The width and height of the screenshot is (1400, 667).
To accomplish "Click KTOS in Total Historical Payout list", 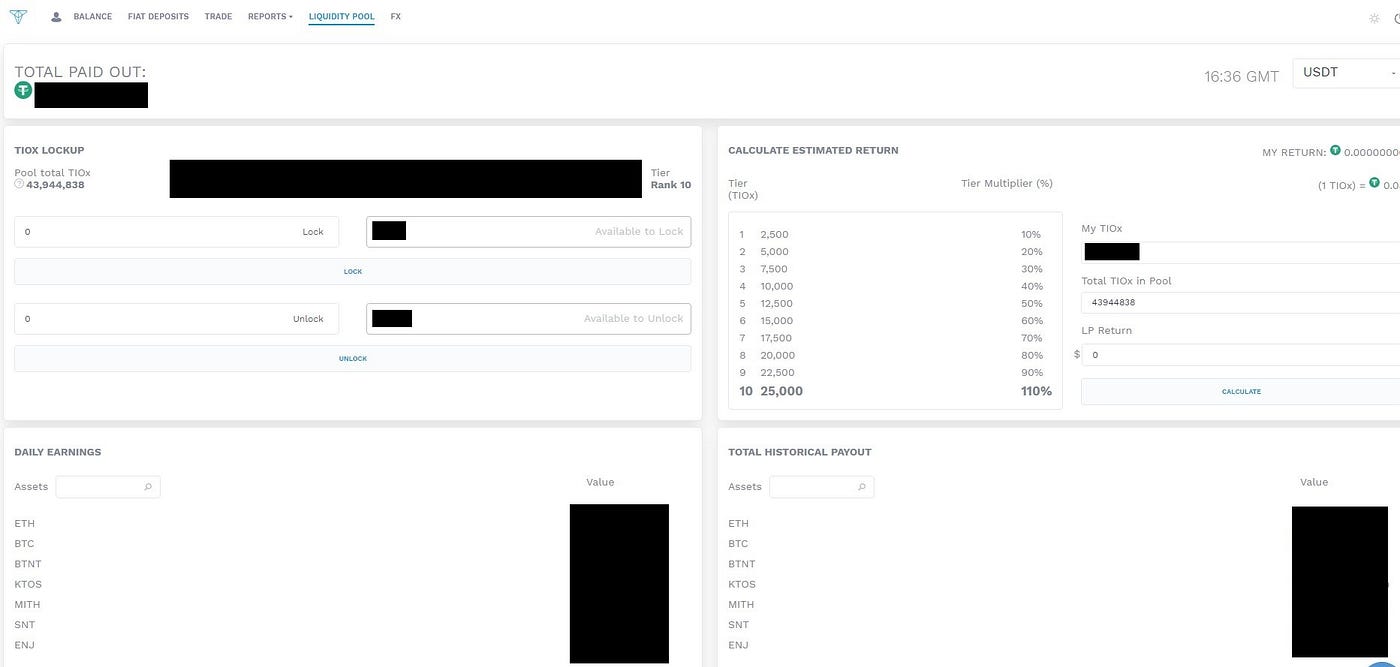I will click(x=742, y=584).
